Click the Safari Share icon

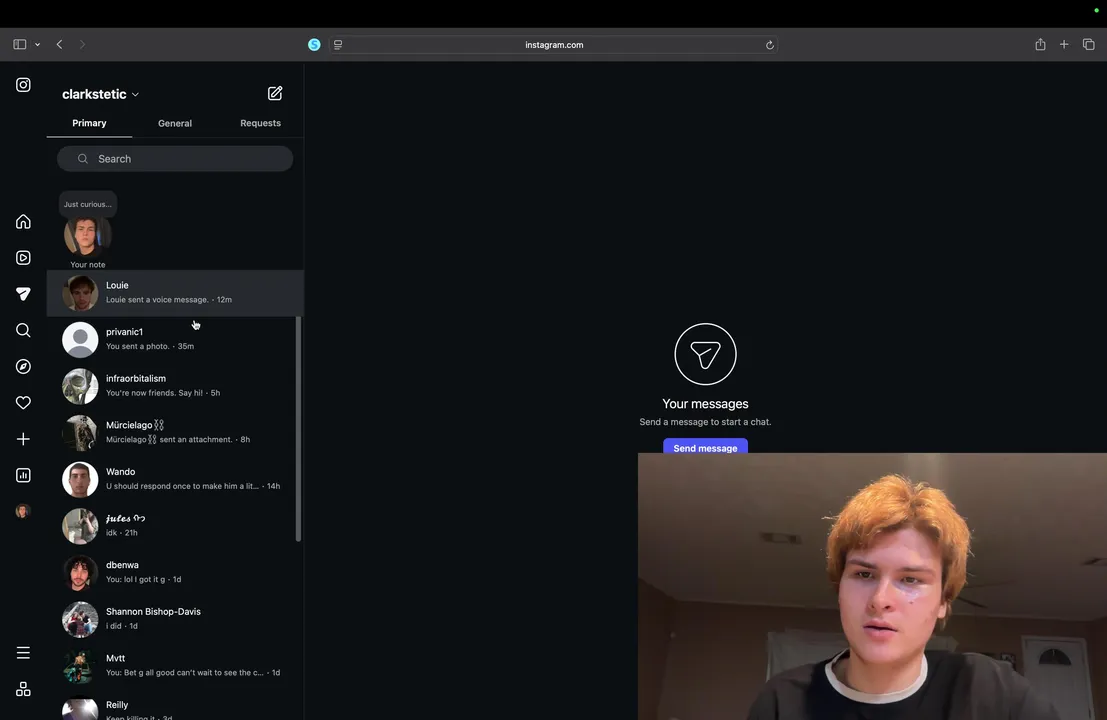tap(1040, 44)
